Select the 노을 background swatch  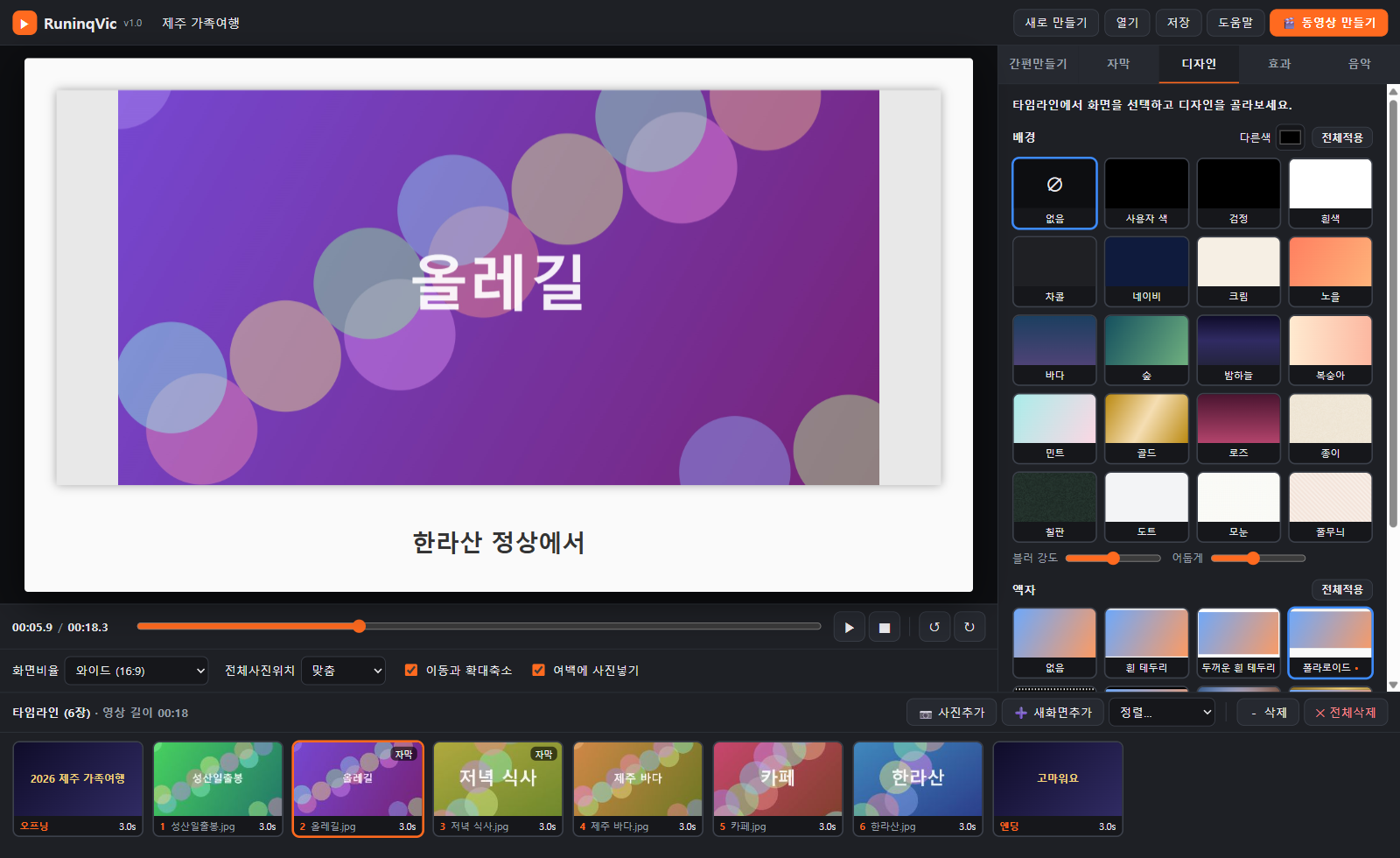click(x=1330, y=271)
